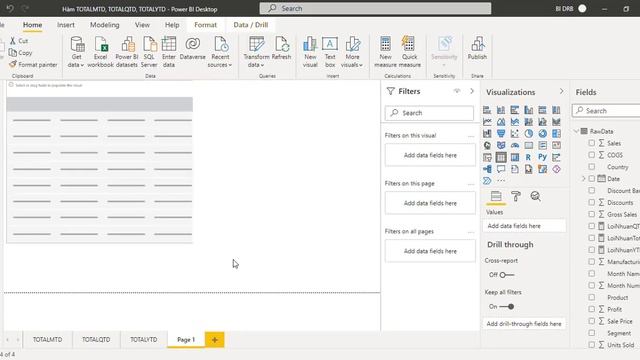Click Cut in the Clipboard group
This screenshot has height=360, width=640.
19,41
